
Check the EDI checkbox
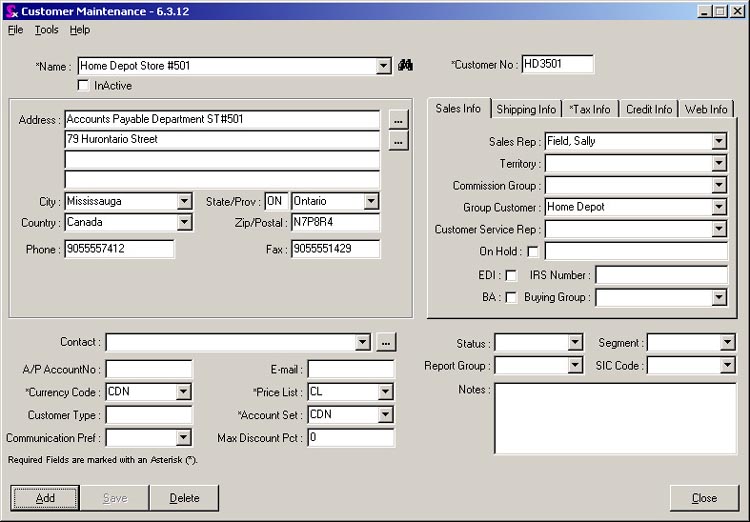(511, 275)
